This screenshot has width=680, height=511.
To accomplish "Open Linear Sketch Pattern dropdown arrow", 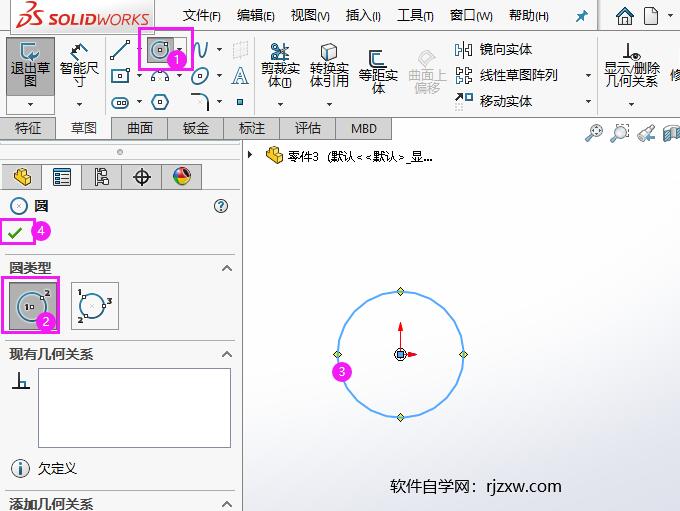I will (x=588, y=75).
